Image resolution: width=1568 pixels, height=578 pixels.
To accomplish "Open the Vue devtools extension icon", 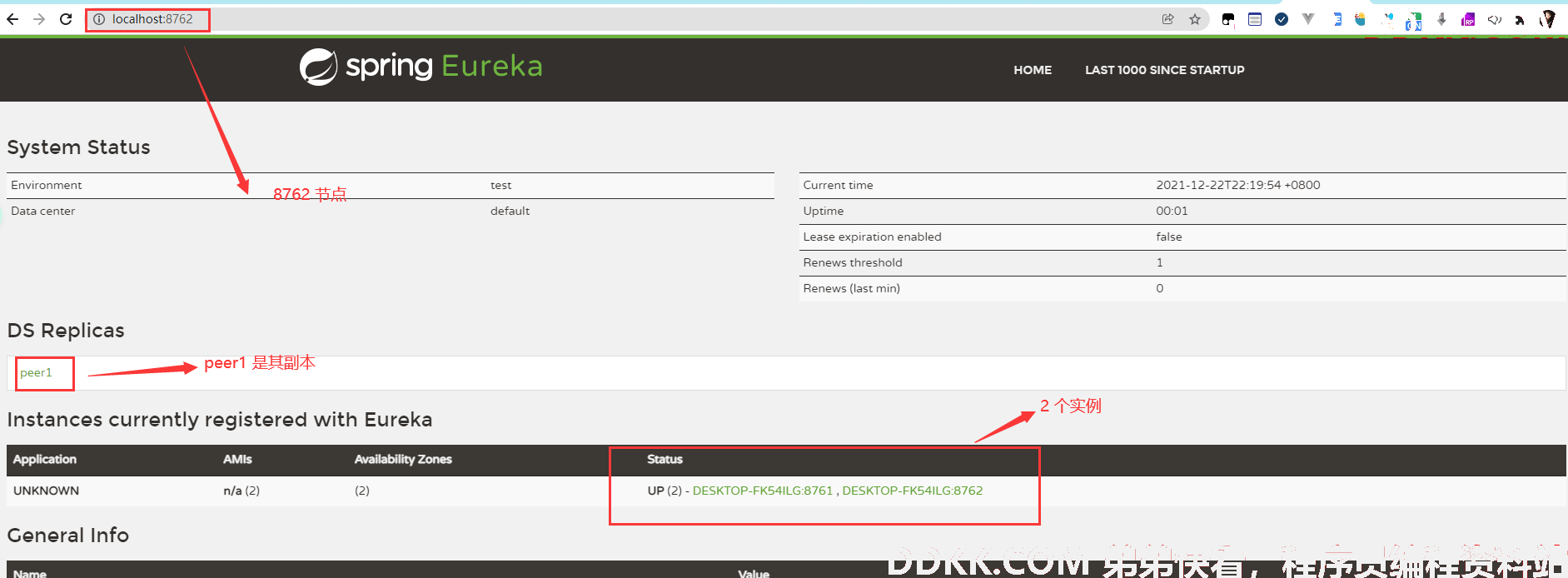I will [x=1308, y=19].
